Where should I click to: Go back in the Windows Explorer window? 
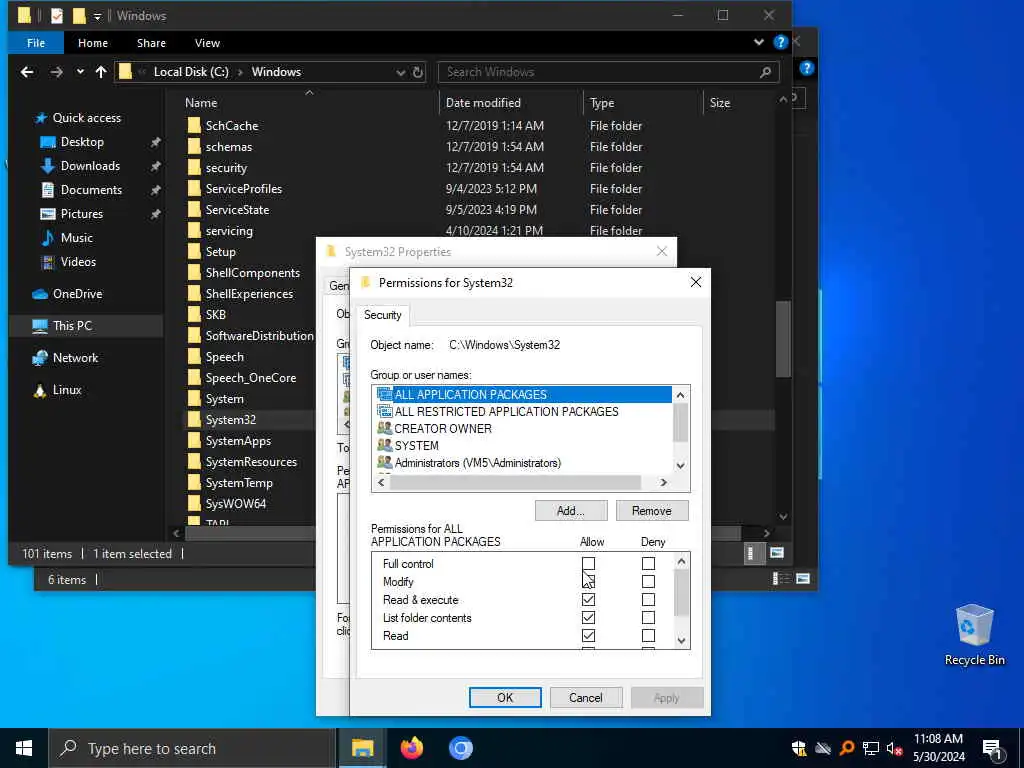(x=27, y=72)
